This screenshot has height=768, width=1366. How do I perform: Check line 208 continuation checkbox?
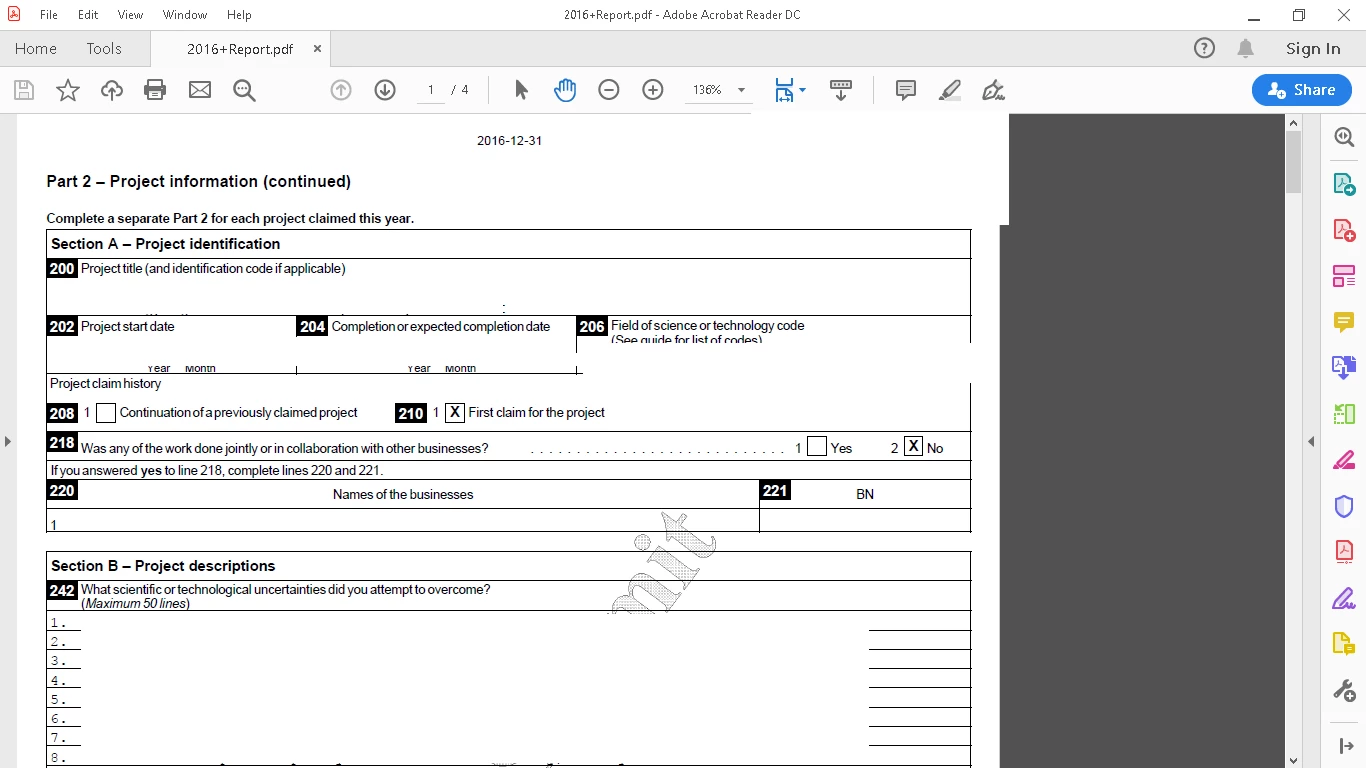click(x=106, y=413)
